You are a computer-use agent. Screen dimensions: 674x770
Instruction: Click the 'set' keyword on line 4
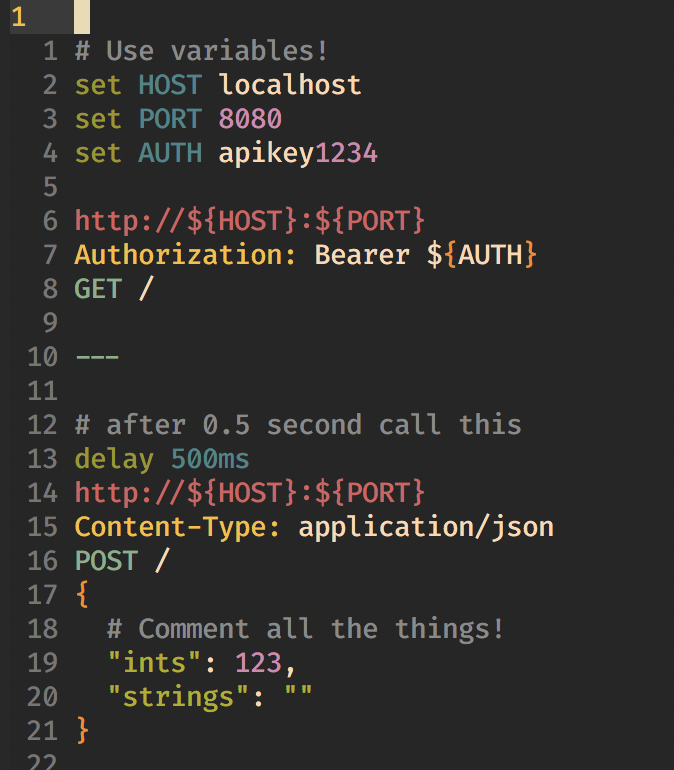[x=98, y=153]
